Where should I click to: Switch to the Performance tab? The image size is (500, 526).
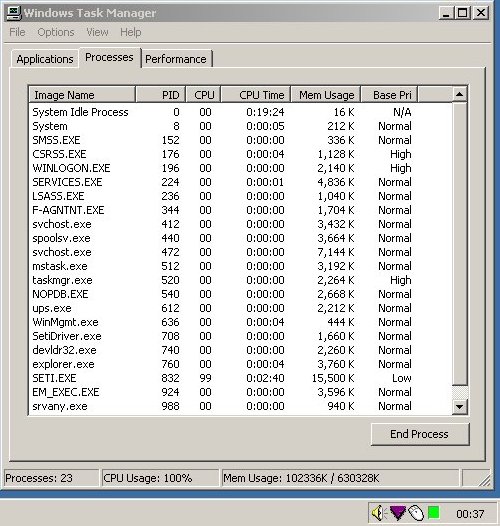click(176, 59)
